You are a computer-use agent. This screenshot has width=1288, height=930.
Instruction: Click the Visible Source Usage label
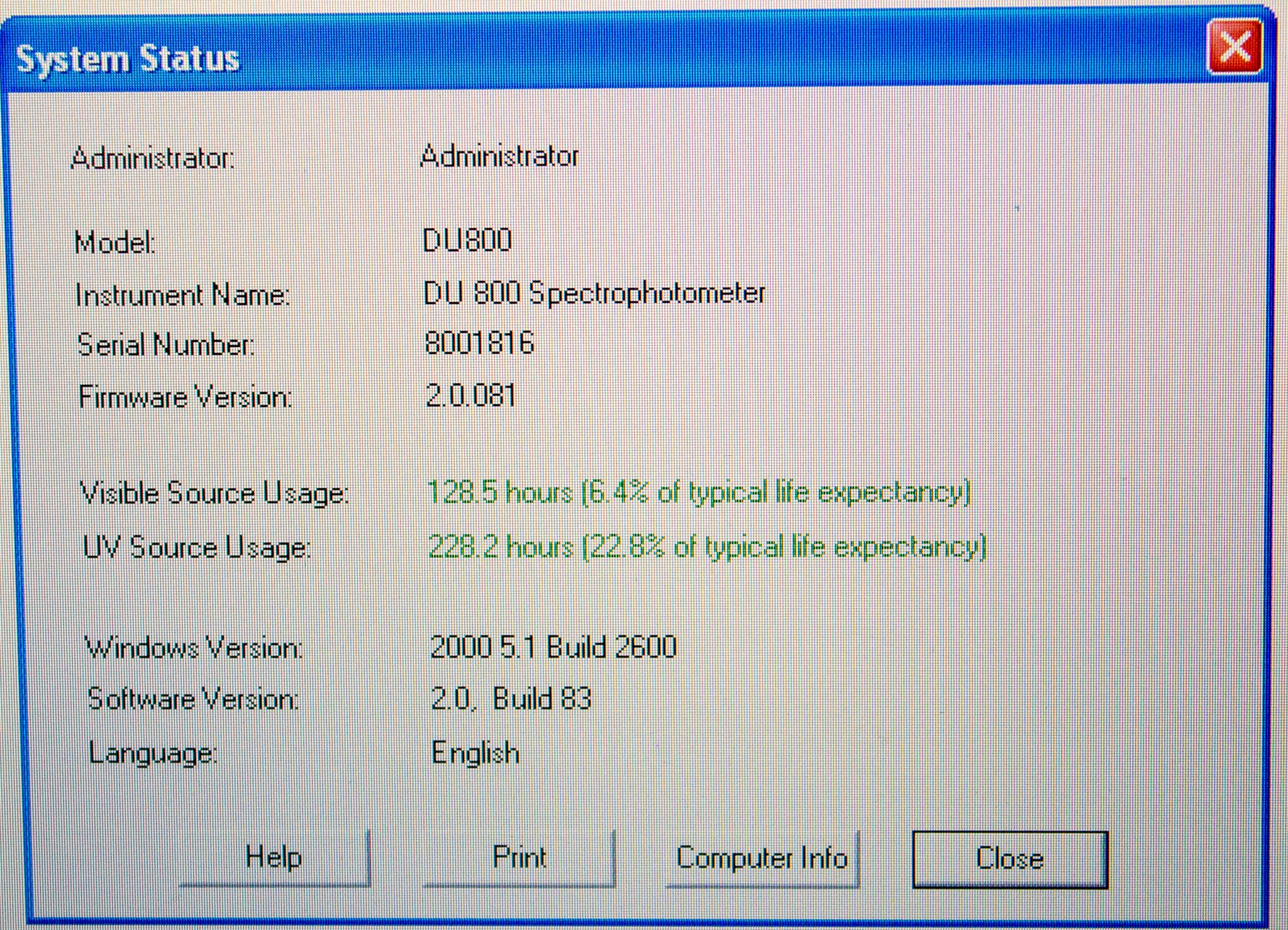pyautogui.click(x=214, y=494)
